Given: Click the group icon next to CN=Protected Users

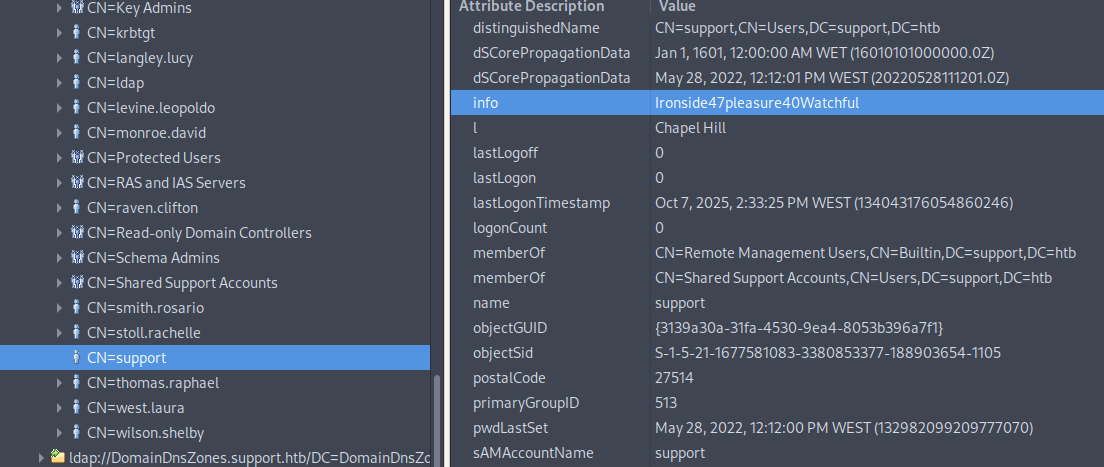Looking at the screenshot, I should click(77, 158).
